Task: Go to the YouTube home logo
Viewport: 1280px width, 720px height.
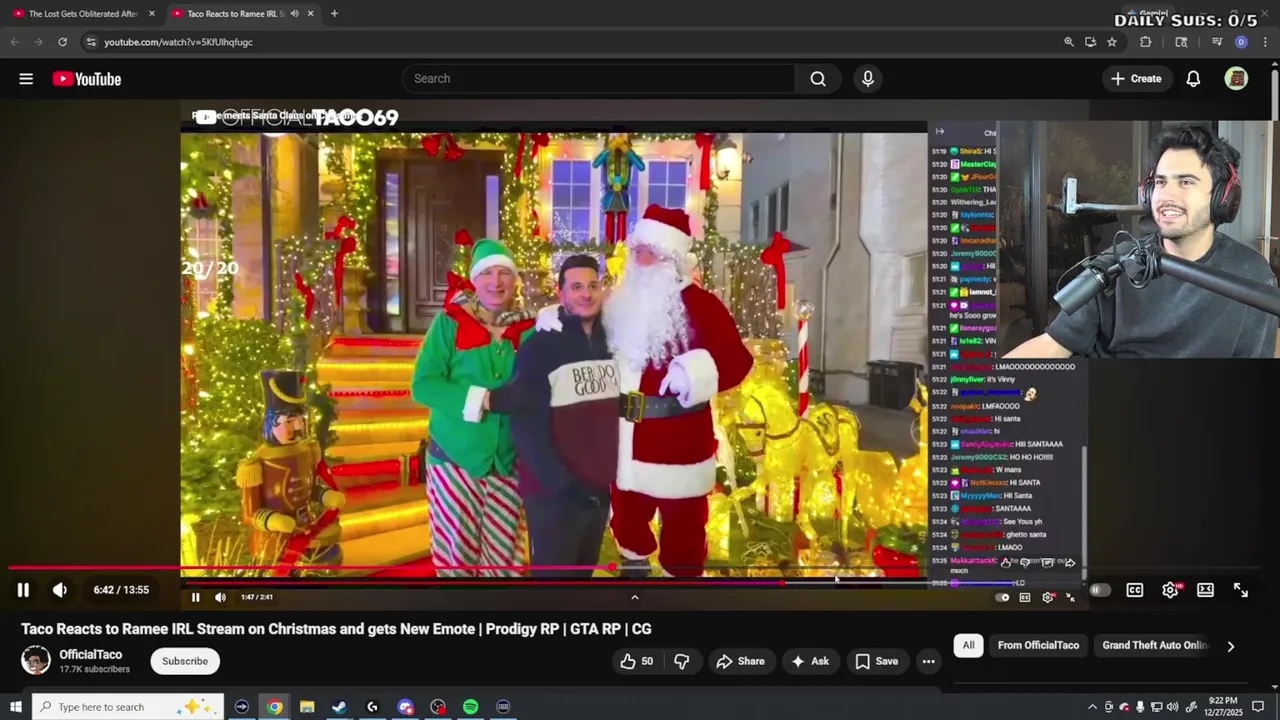Action: (87, 79)
